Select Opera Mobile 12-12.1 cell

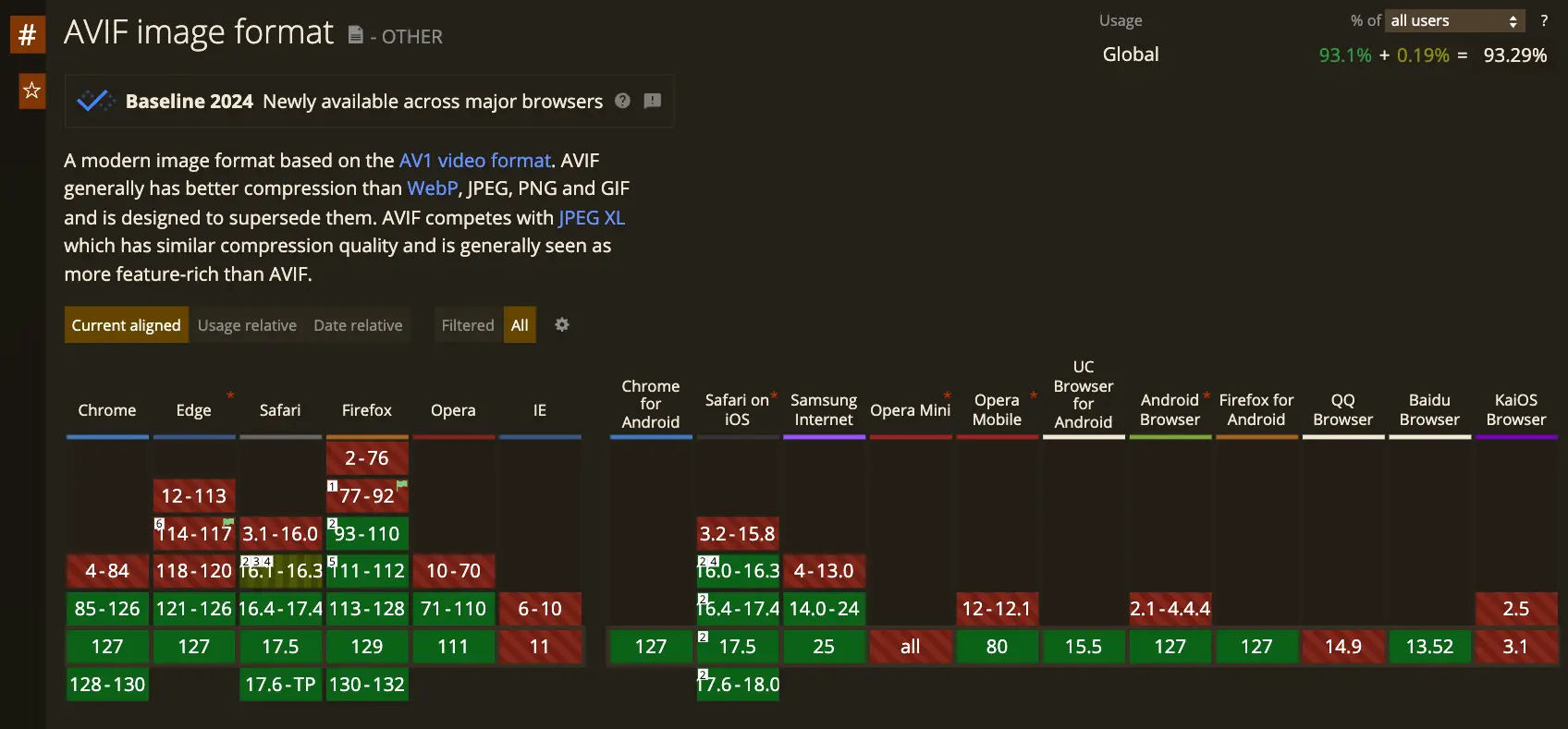[x=997, y=609]
